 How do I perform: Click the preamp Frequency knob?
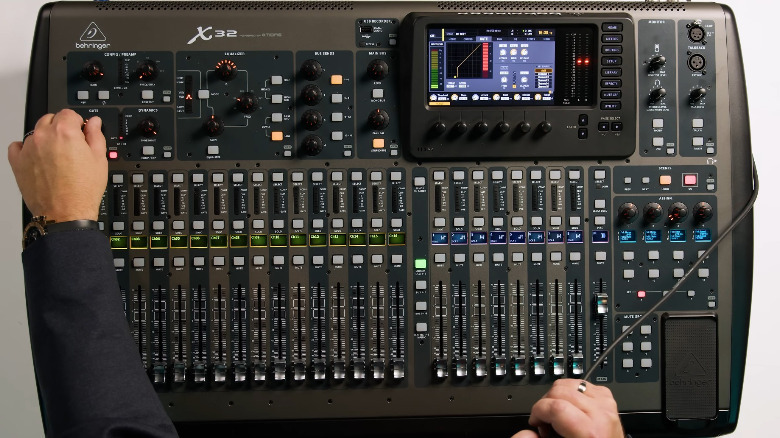[x=147, y=71]
